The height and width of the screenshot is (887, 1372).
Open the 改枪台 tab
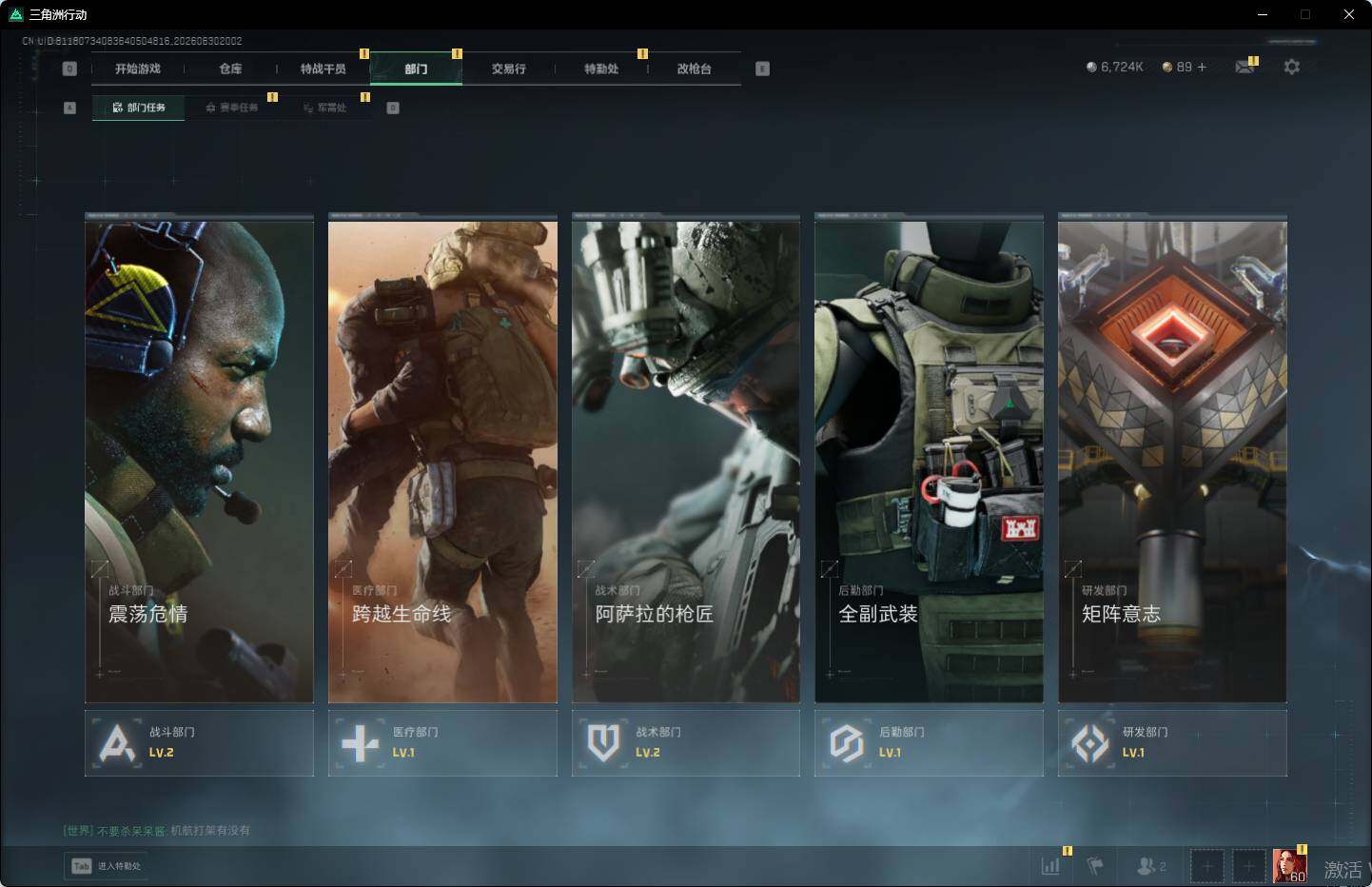[695, 69]
